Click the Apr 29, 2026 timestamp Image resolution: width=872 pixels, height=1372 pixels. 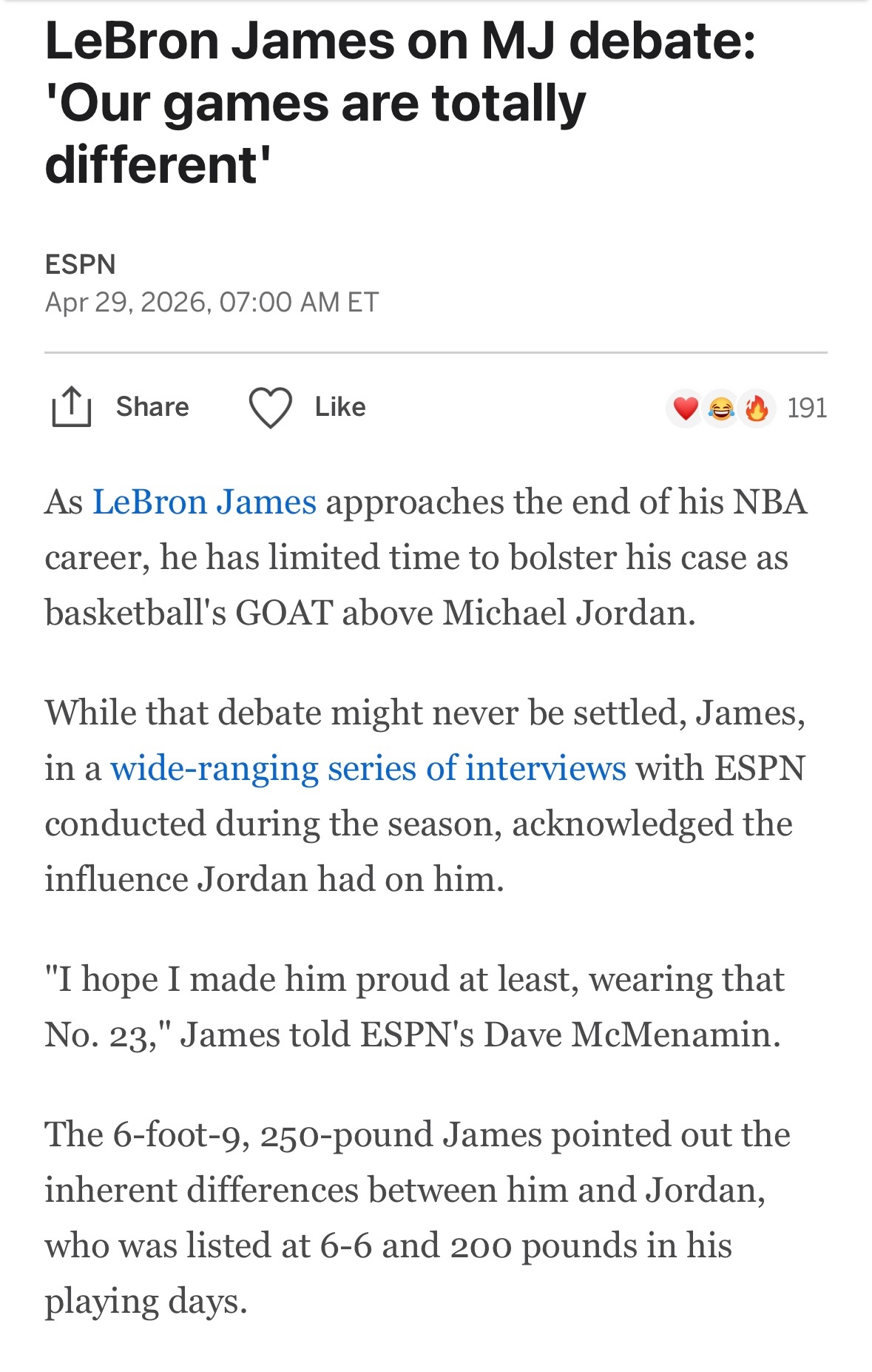(212, 302)
